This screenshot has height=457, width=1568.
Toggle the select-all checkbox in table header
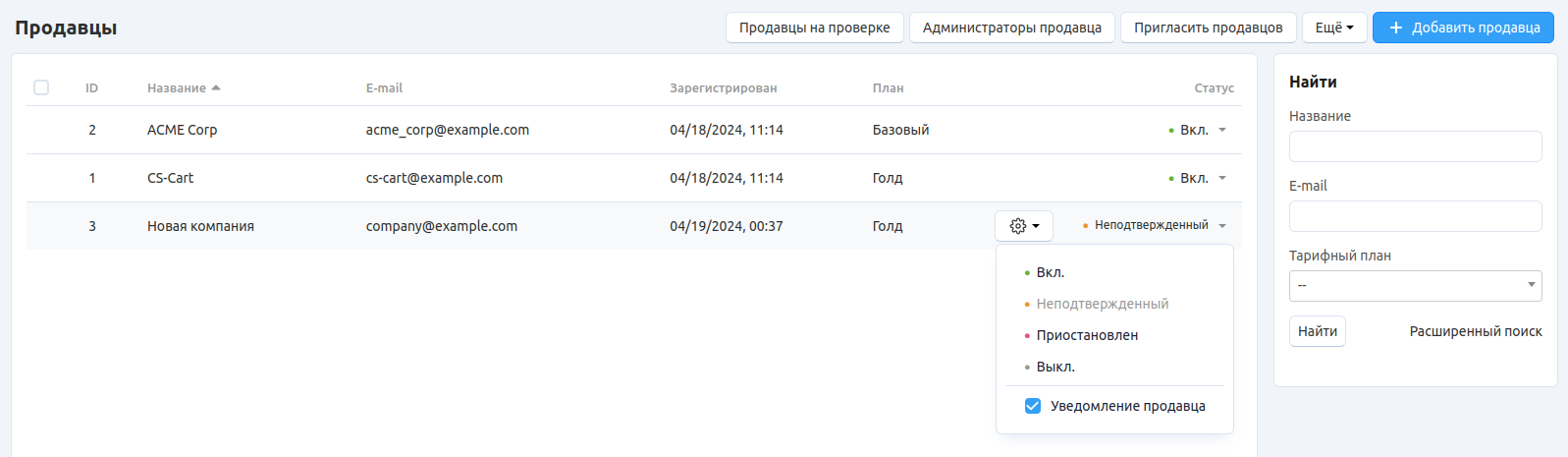[41, 87]
